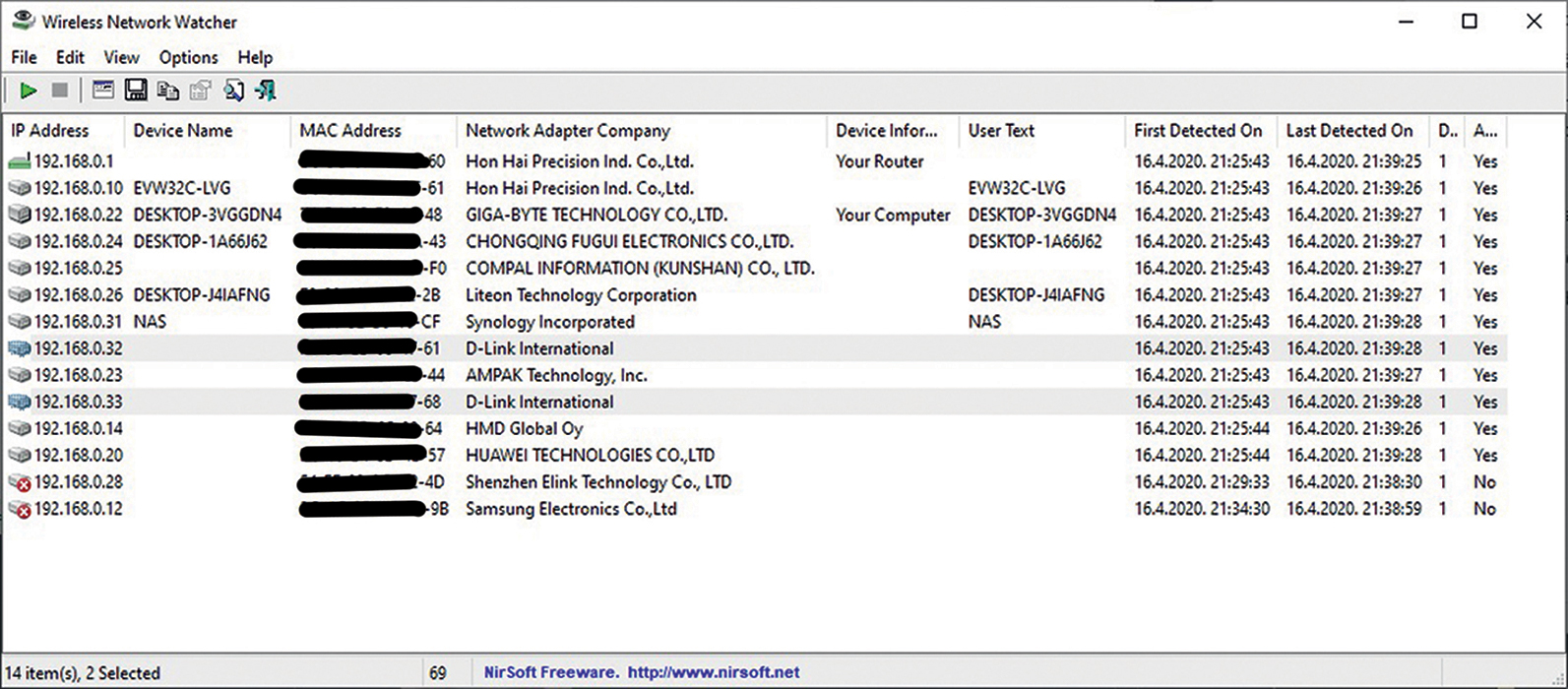Click the Your Computer device information cell
Screen dimensions: 1568x689
coord(893,215)
